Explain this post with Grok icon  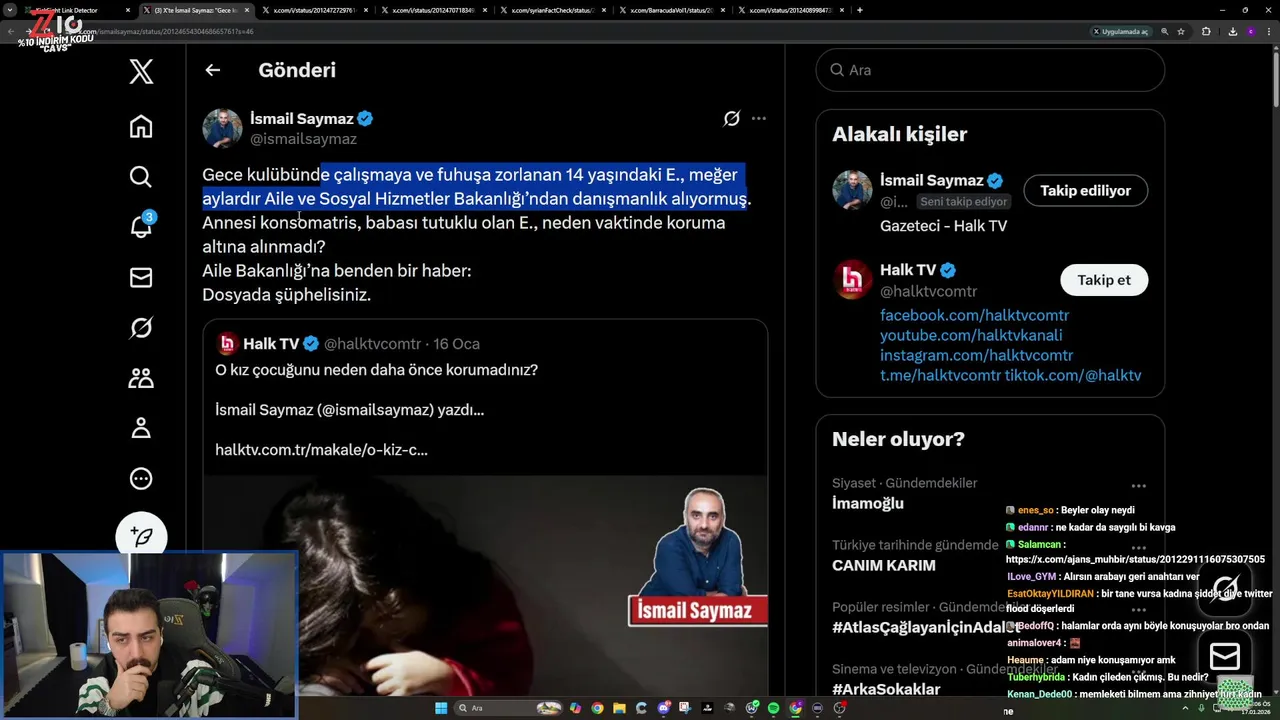pos(731,119)
